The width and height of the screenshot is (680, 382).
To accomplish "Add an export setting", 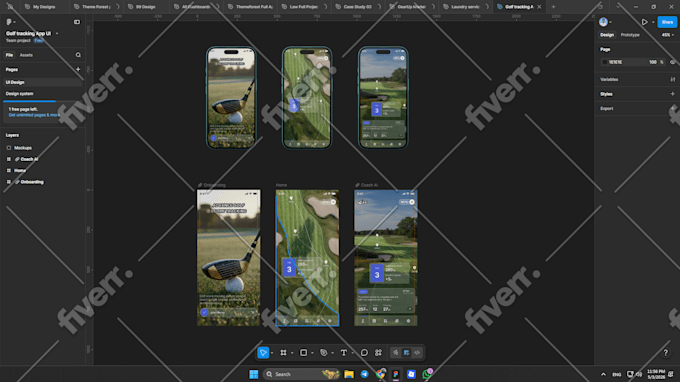I will [673, 108].
